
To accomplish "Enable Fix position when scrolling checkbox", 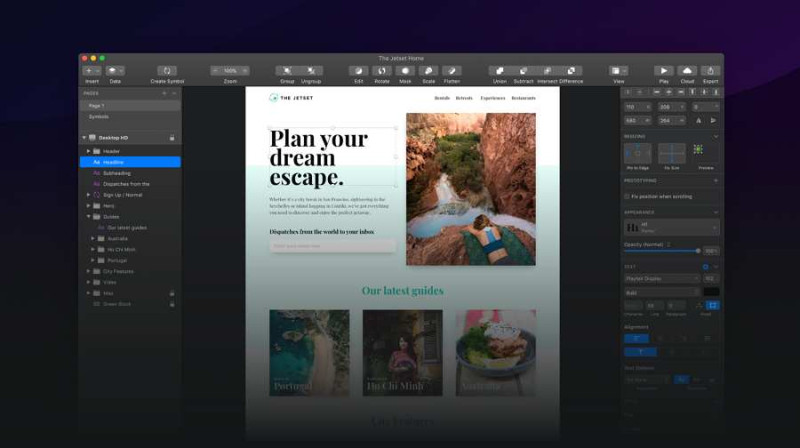I will pyautogui.click(x=627, y=196).
